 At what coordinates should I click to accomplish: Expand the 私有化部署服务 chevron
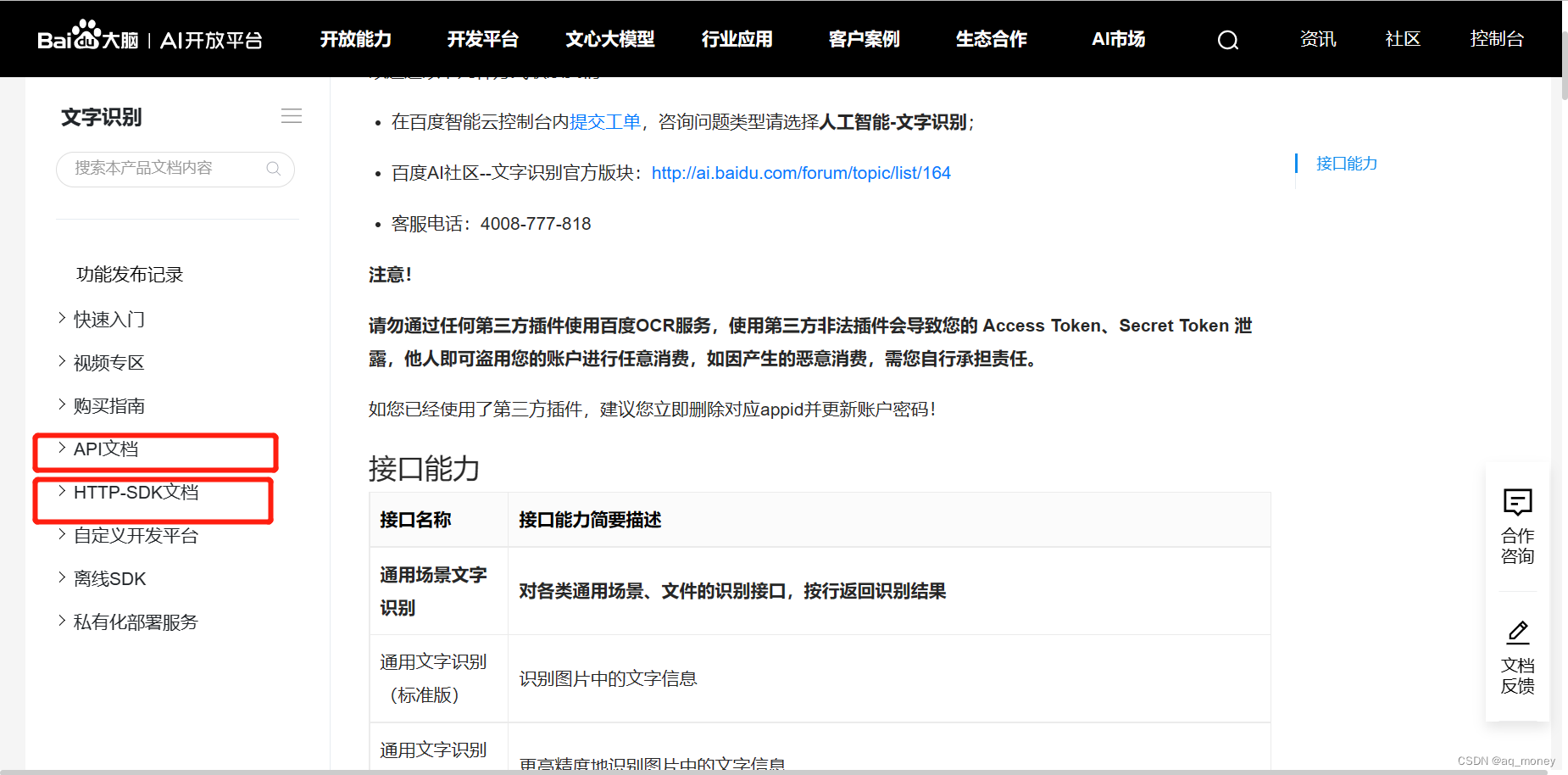pyautogui.click(x=62, y=621)
